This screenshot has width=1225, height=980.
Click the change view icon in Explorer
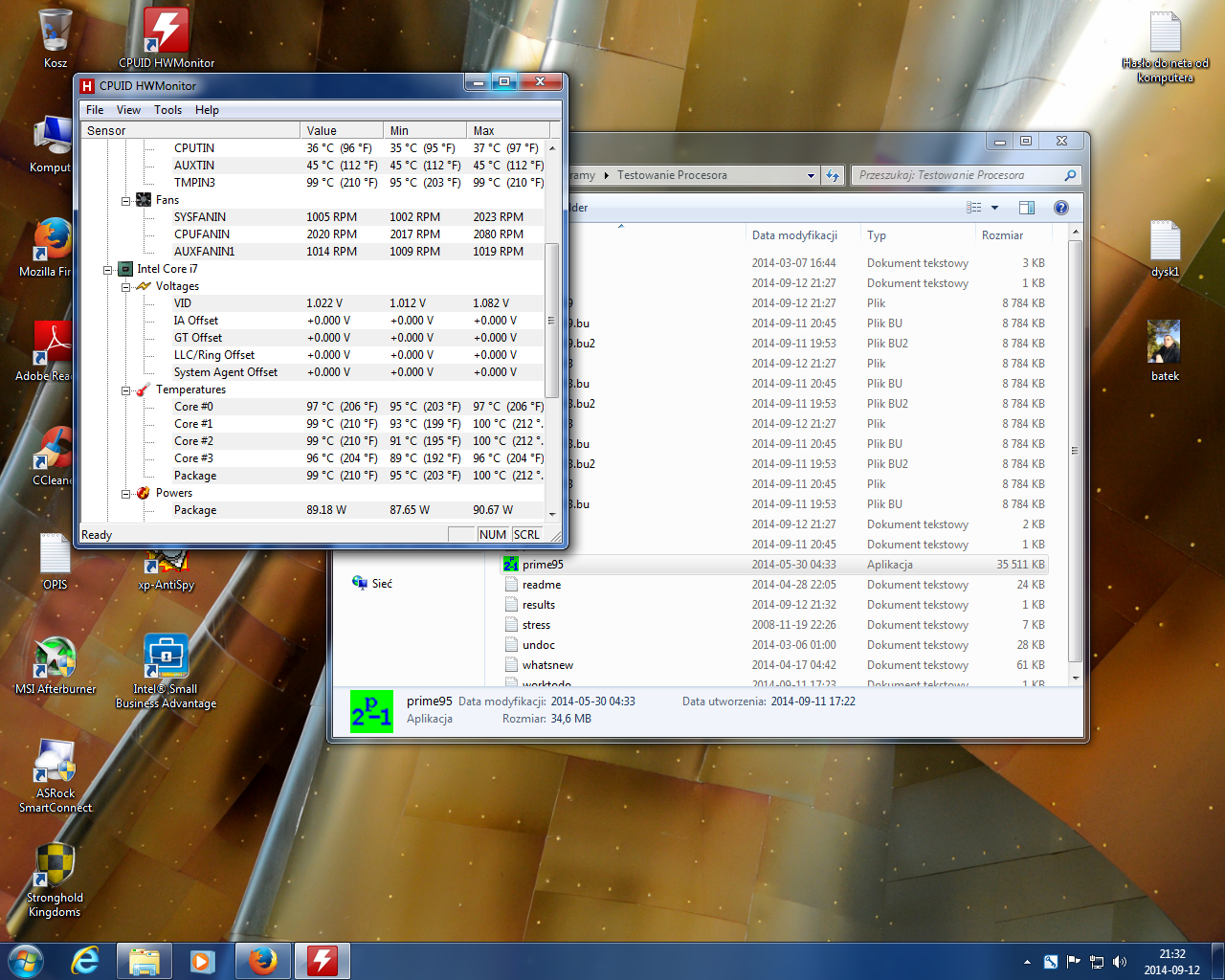[x=974, y=208]
